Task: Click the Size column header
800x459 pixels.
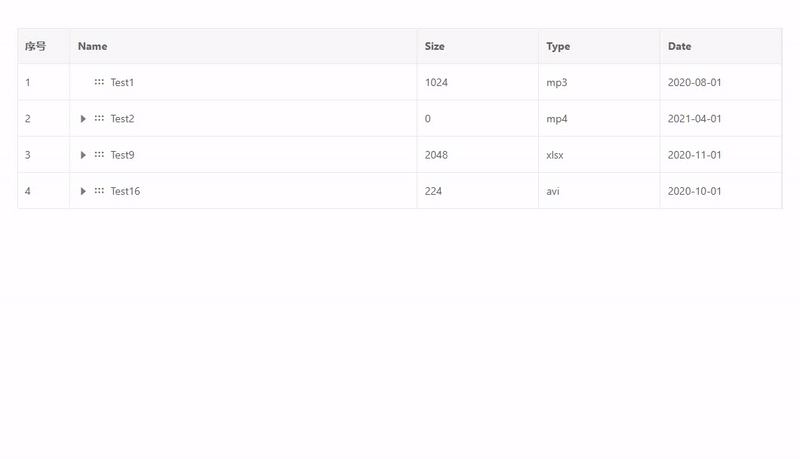Action: [435, 46]
